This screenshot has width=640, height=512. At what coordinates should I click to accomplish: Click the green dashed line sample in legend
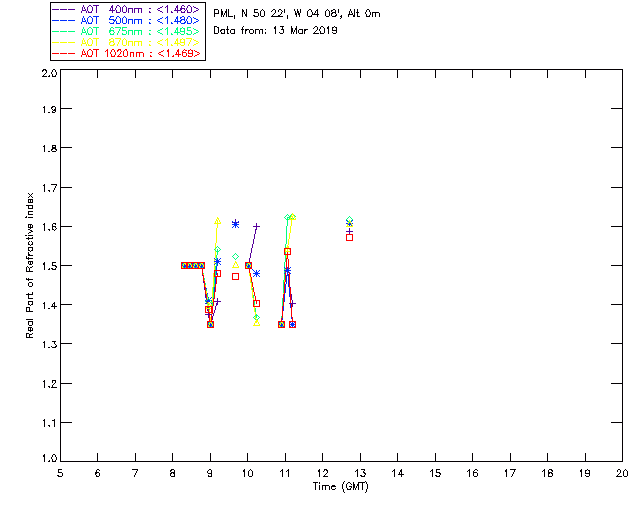(64, 31)
